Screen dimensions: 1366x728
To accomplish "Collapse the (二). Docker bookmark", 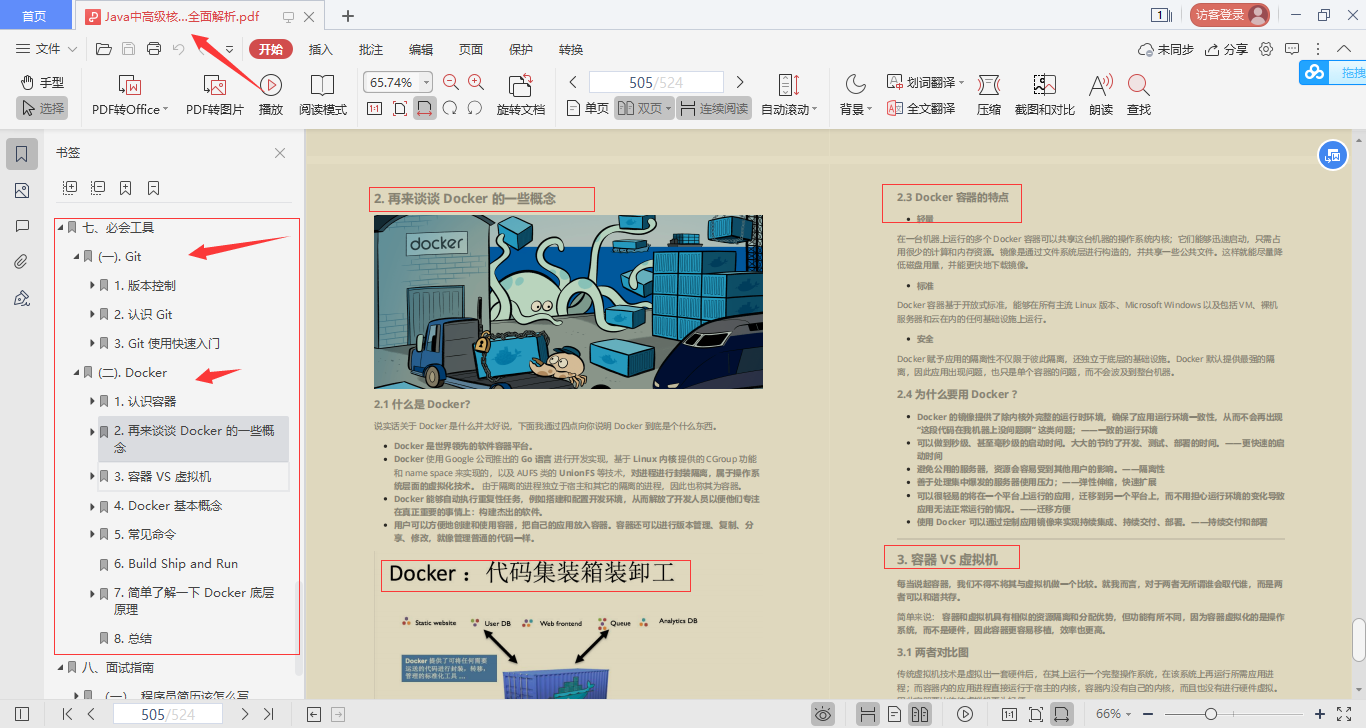I will [x=76, y=373].
